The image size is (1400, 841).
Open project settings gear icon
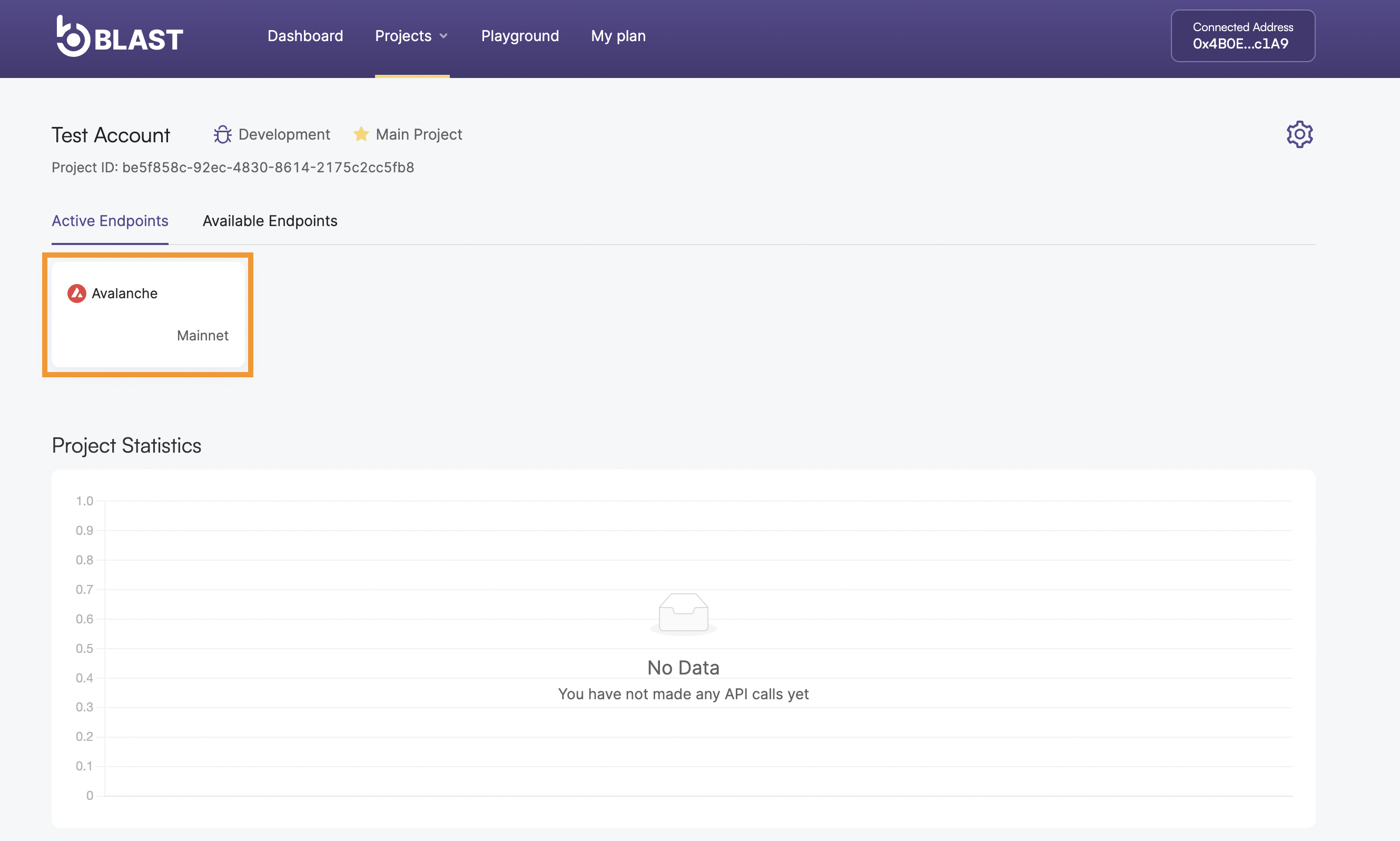(x=1299, y=134)
